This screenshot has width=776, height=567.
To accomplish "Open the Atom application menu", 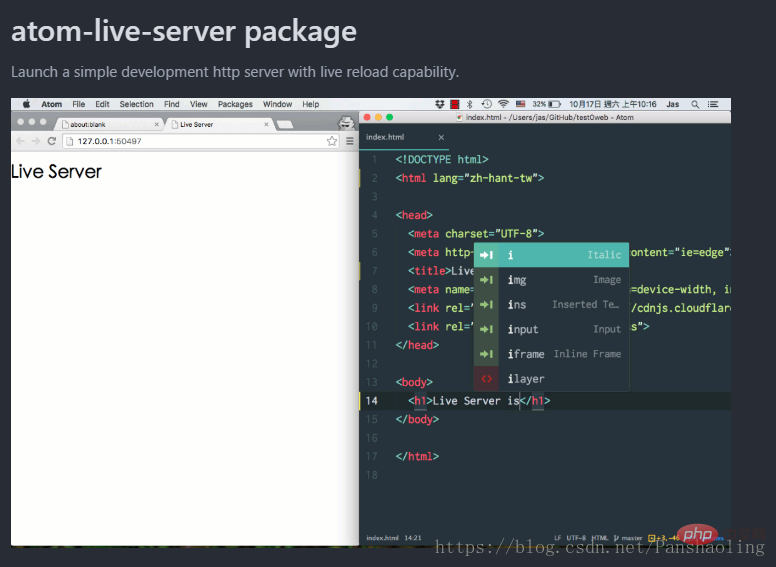I will [x=51, y=104].
